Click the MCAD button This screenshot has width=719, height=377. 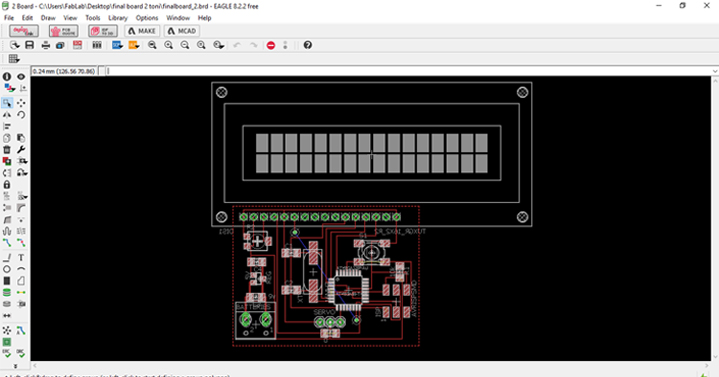pos(182,31)
